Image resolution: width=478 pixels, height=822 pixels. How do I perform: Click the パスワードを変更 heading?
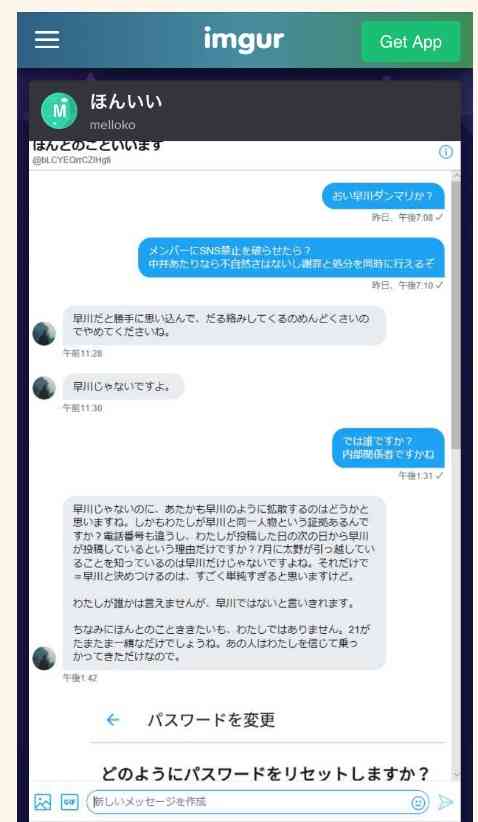pyautogui.click(x=211, y=720)
